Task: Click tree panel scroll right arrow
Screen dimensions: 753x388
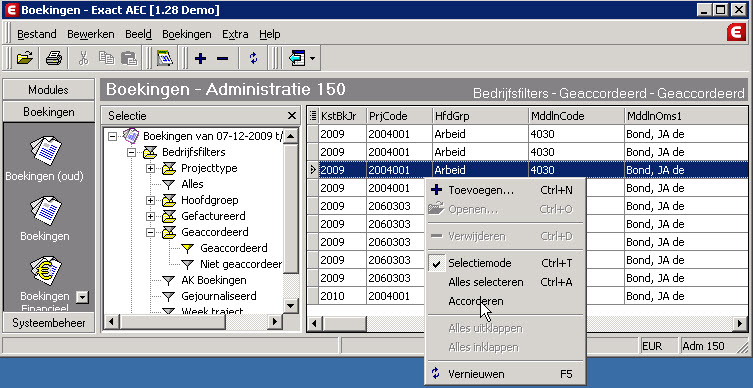Action: (275, 321)
